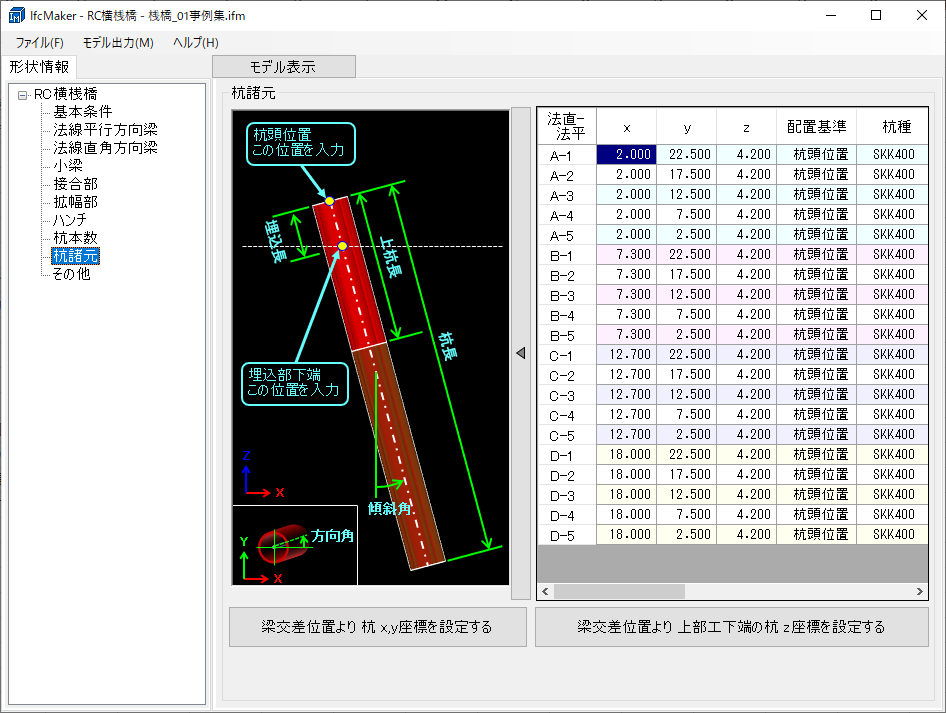The image size is (946, 713).
Task: Open 杭種 cell for row B-5
Action: (x=892, y=334)
